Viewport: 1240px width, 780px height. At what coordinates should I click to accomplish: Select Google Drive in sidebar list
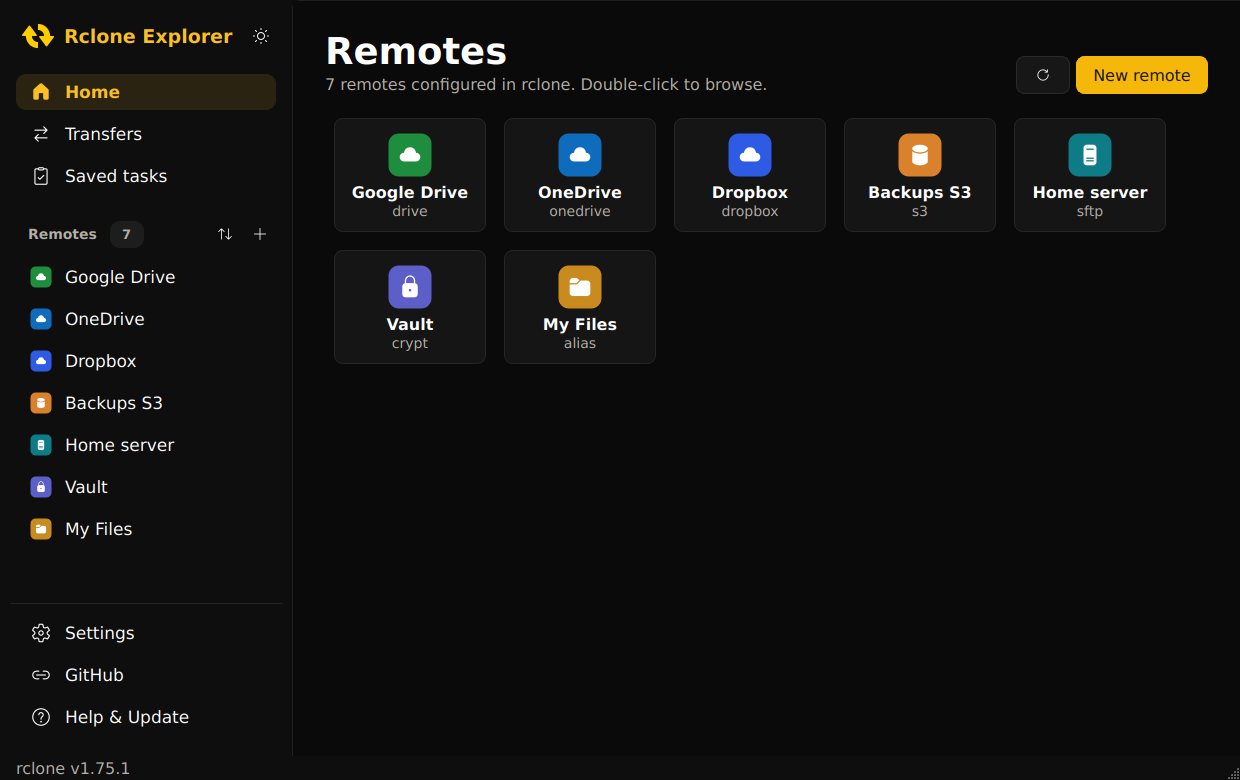tap(146, 277)
